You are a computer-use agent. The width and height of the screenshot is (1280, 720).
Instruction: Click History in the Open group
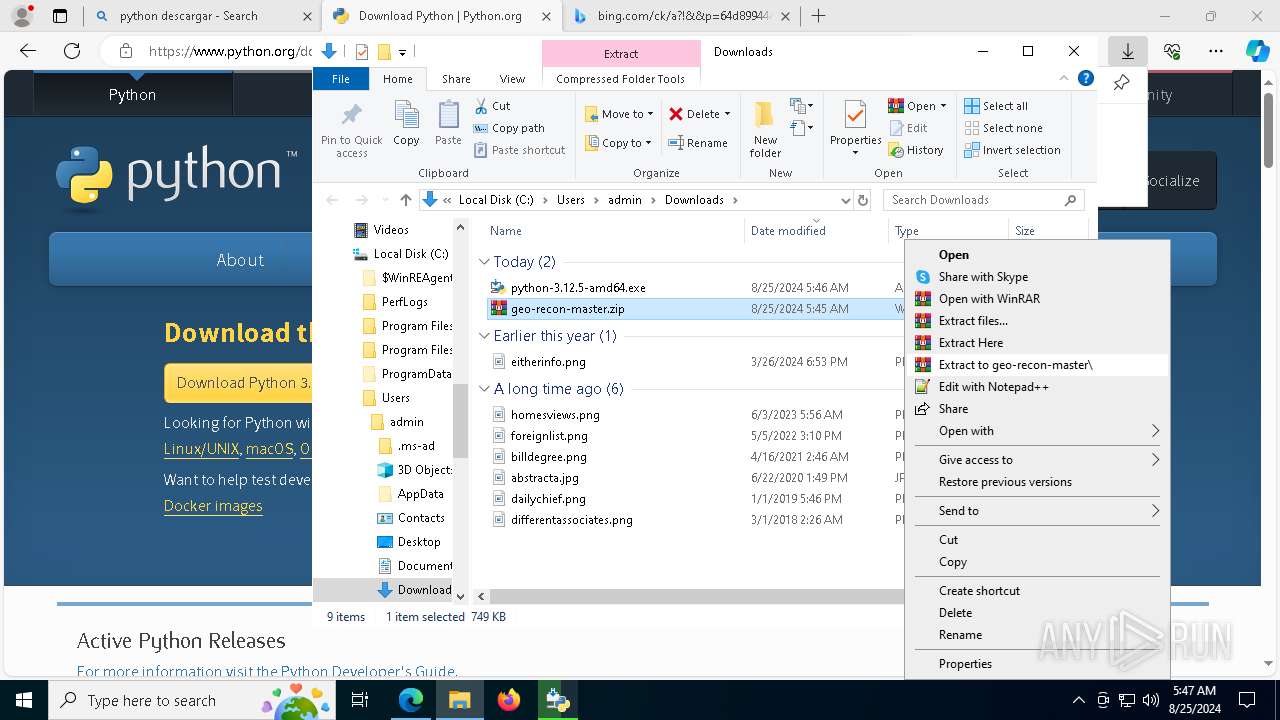tap(915, 150)
